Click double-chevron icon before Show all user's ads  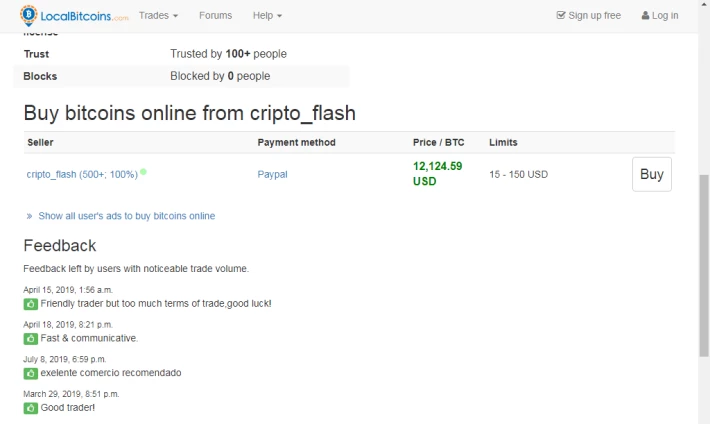point(29,216)
